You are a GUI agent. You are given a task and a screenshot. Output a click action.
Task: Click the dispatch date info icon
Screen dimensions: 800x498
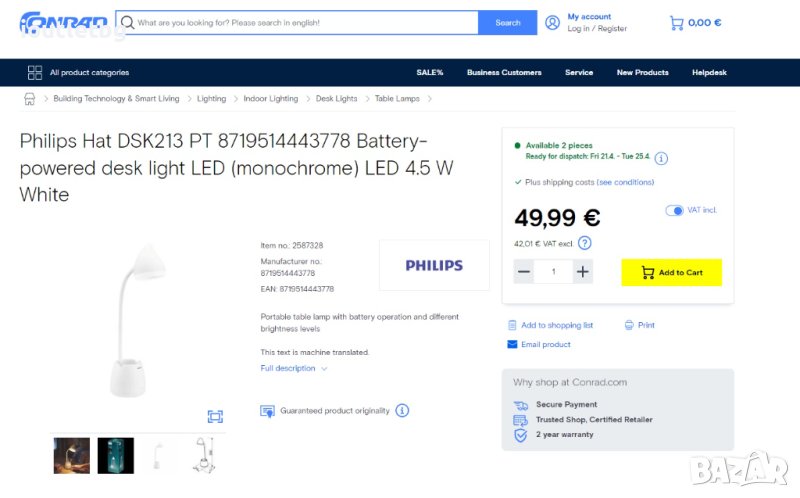pos(661,158)
